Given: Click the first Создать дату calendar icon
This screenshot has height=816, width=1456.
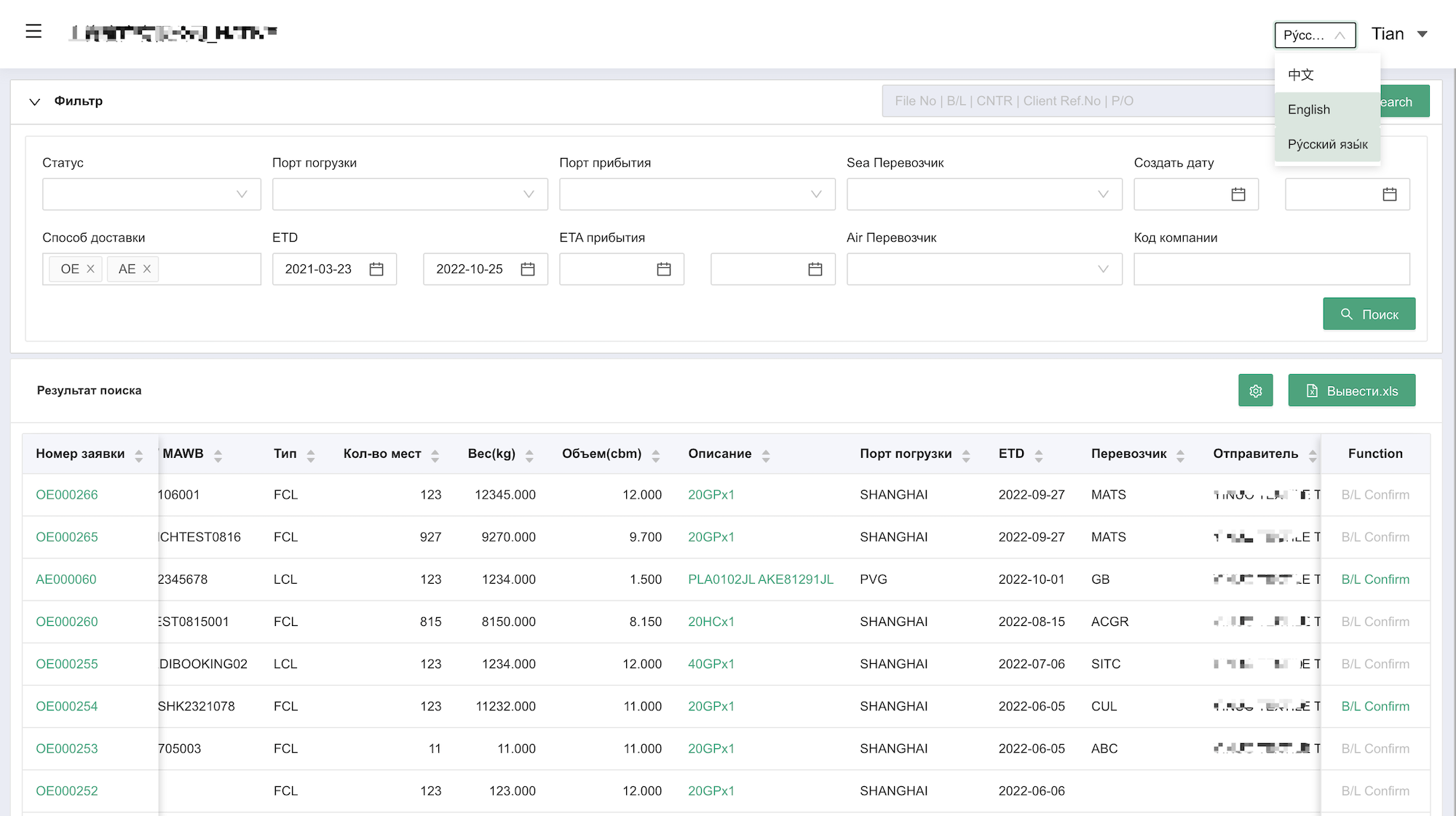Looking at the screenshot, I should click(1238, 194).
